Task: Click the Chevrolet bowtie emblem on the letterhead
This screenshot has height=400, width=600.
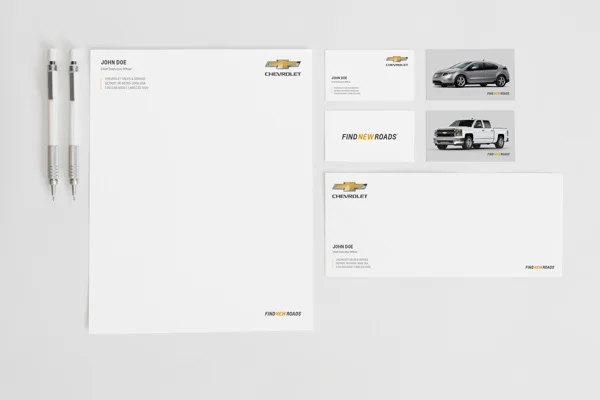Action: 283,64
